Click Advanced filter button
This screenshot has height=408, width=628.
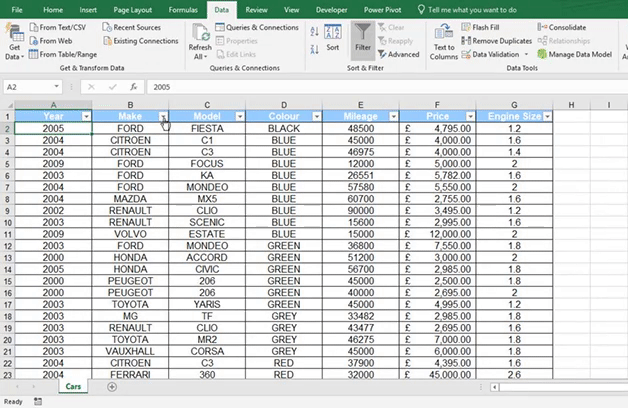399,54
